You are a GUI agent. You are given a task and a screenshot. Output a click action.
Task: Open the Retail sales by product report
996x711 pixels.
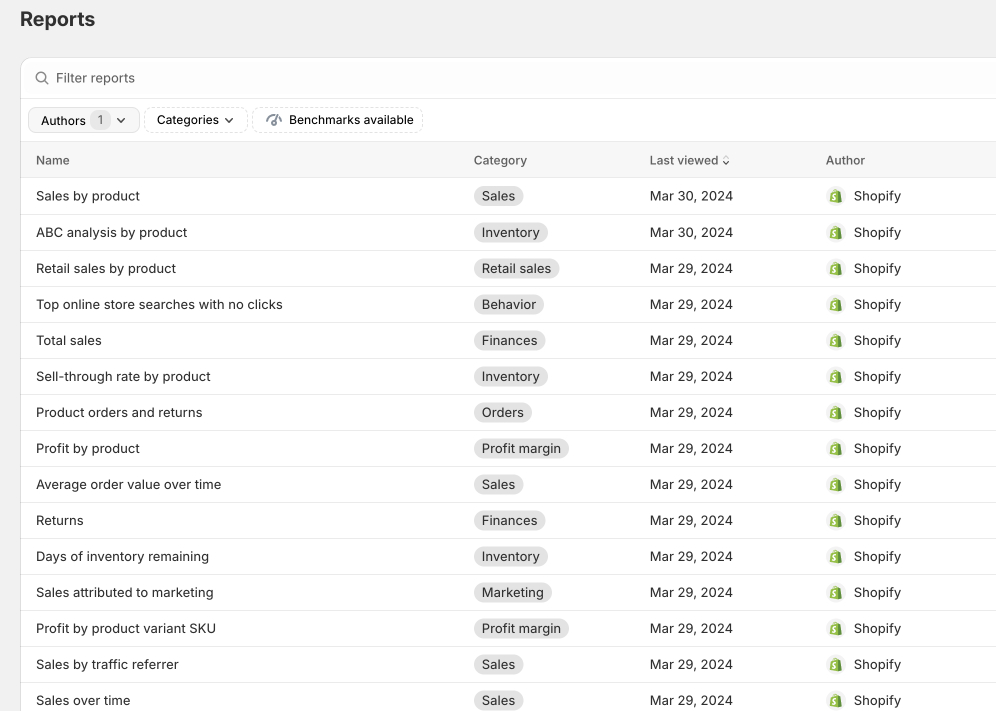106,269
